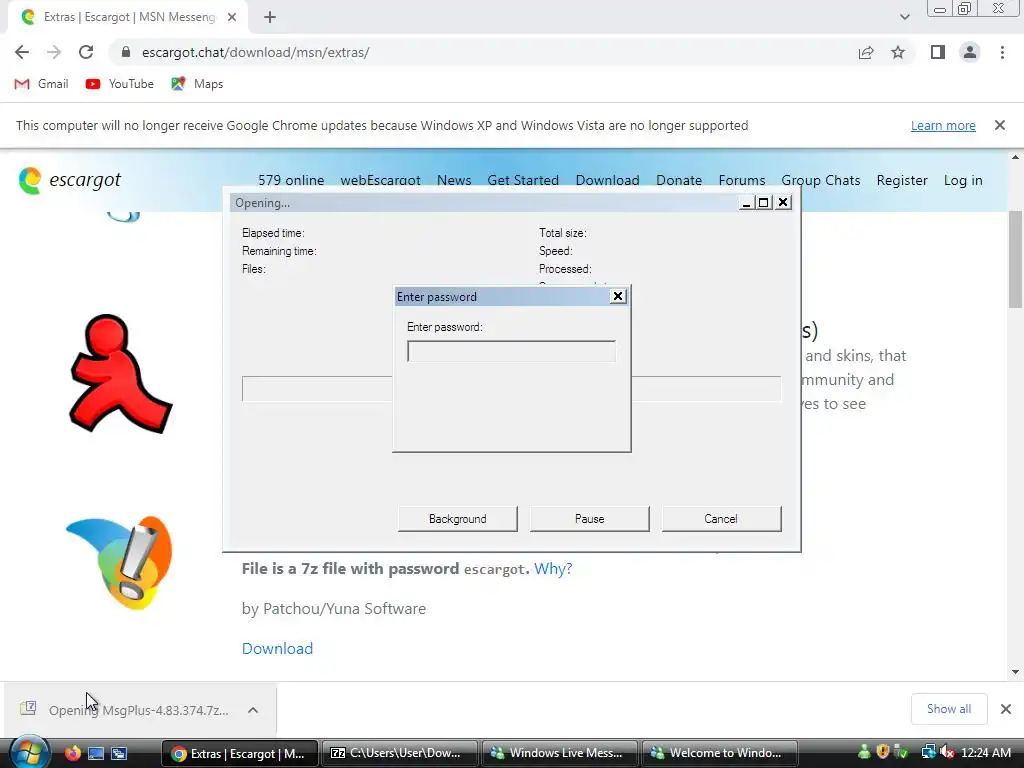Click the escargot logo

coord(70,180)
